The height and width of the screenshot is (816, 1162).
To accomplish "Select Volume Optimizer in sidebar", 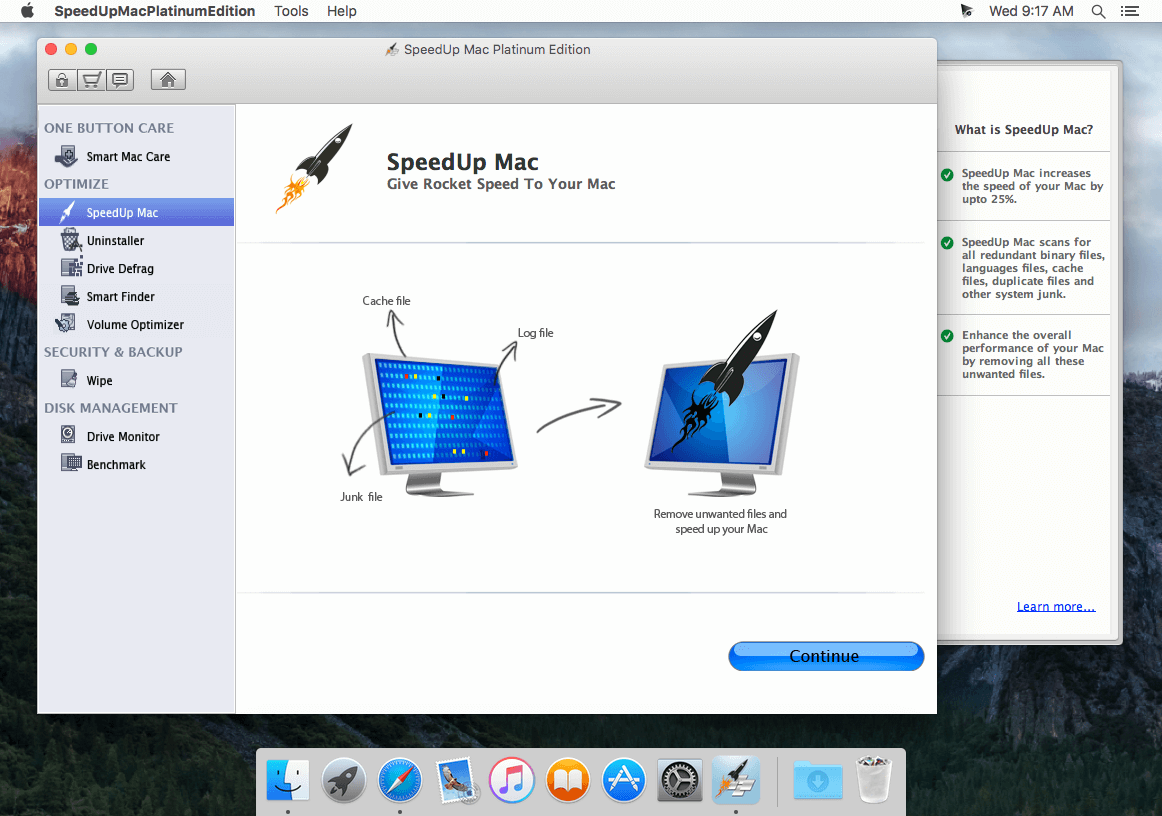I will point(135,325).
